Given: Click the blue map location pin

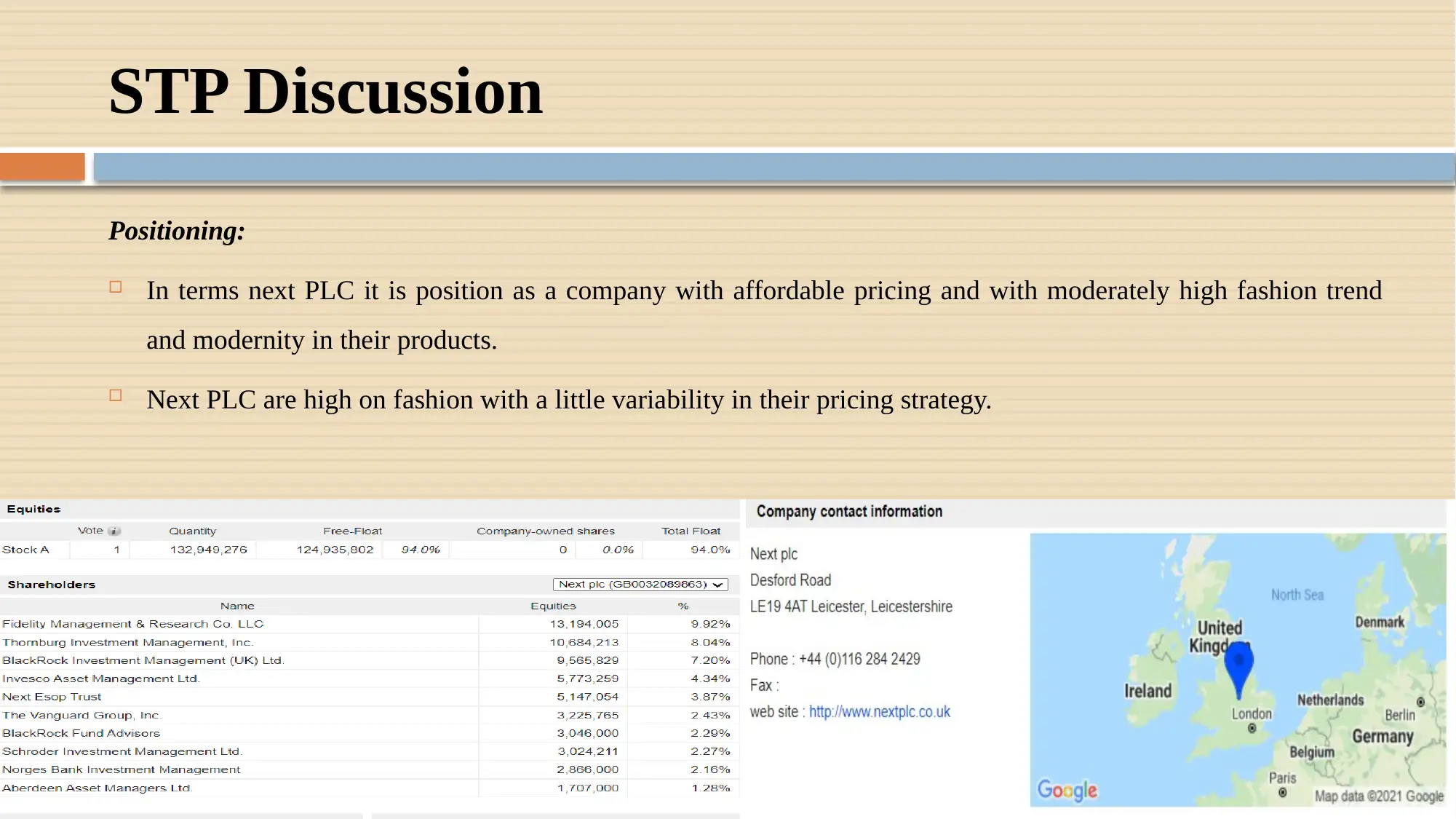Looking at the screenshot, I should coord(1238,670).
